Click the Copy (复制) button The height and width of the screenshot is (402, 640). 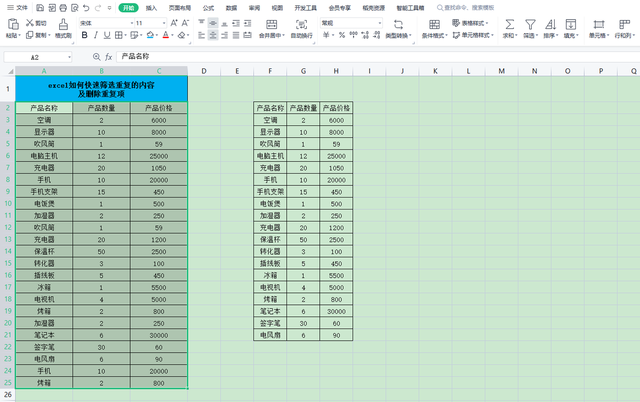[38, 35]
